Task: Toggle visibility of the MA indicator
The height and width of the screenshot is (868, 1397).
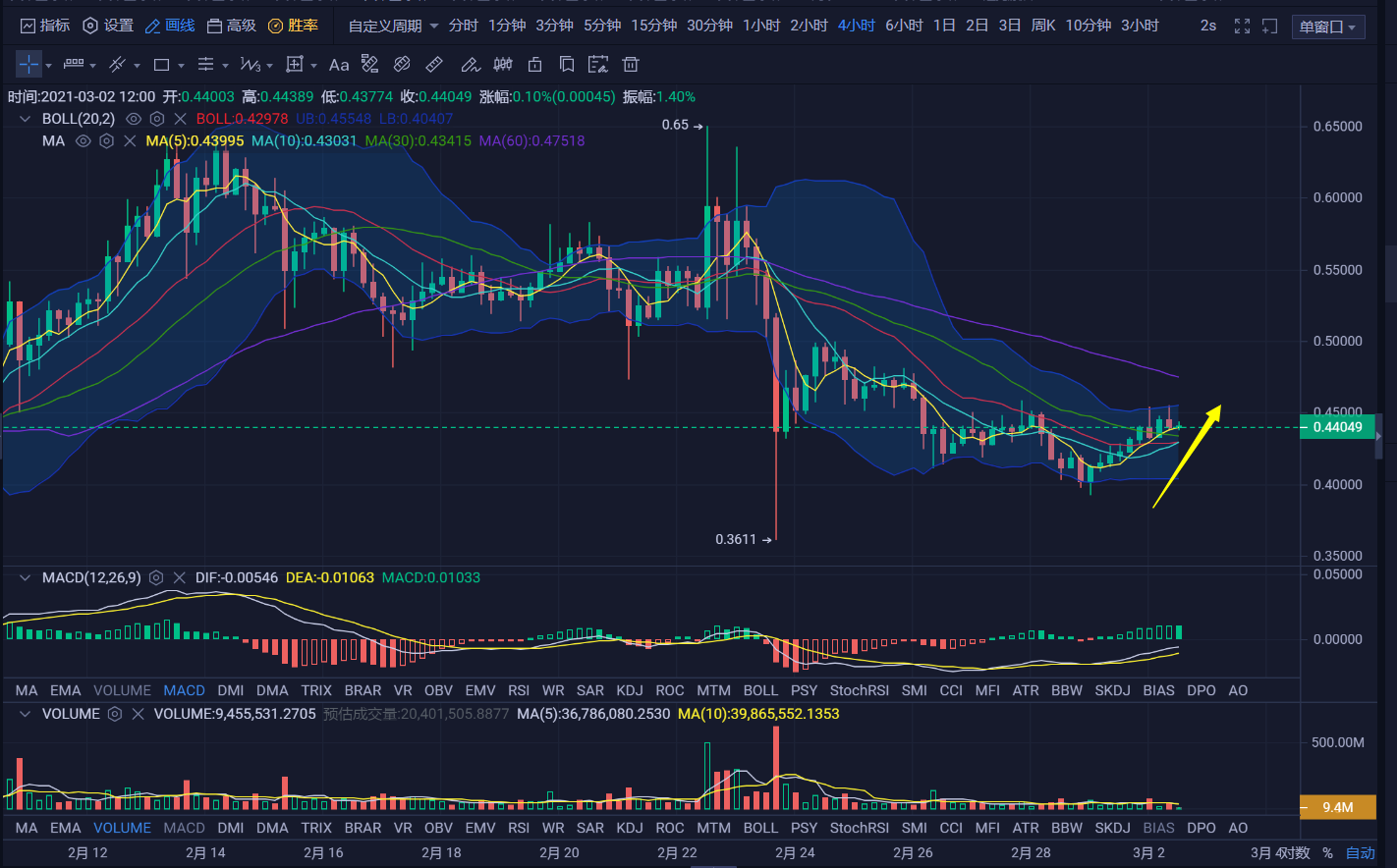Action: (83, 140)
